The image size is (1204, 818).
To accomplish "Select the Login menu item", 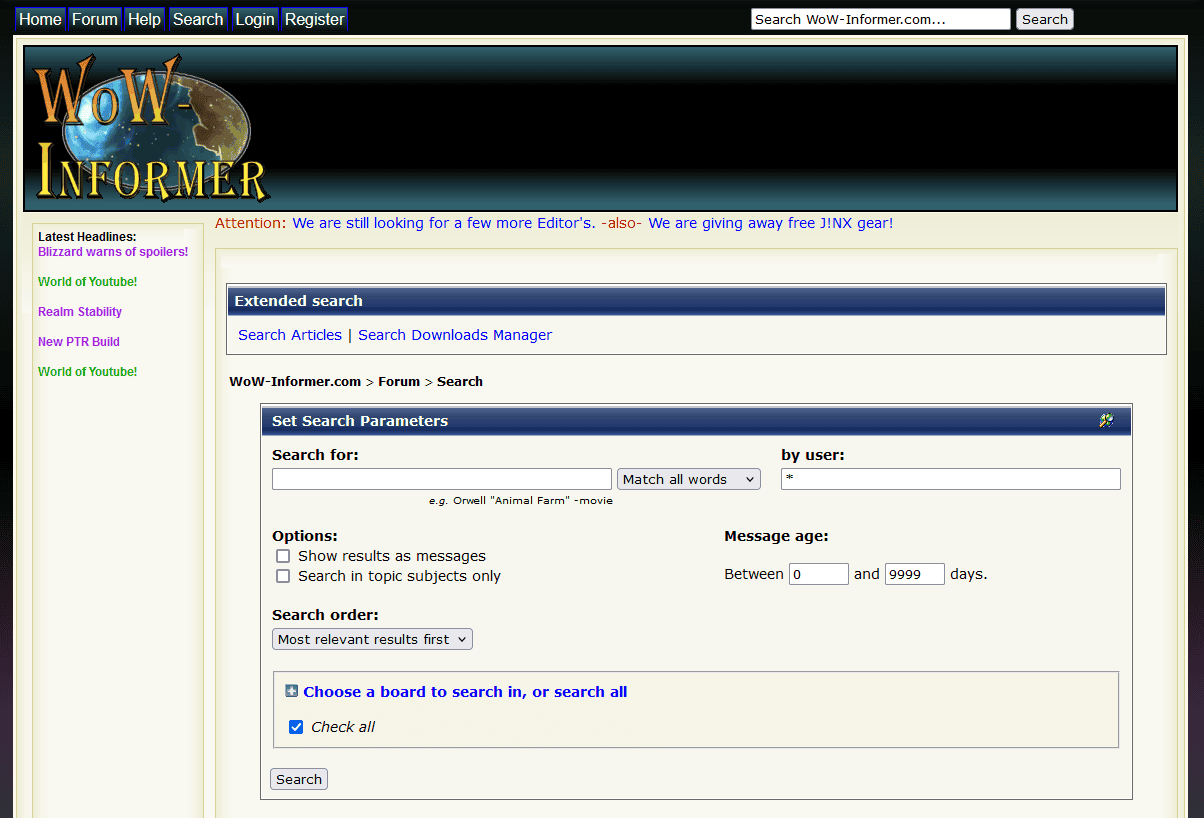I will (x=254, y=19).
